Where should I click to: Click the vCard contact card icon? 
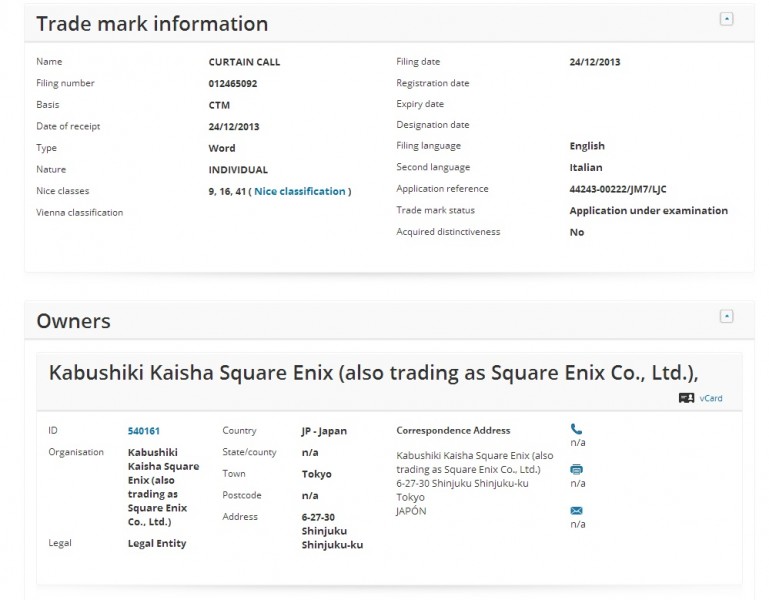pyautogui.click(x=686, y=398)
